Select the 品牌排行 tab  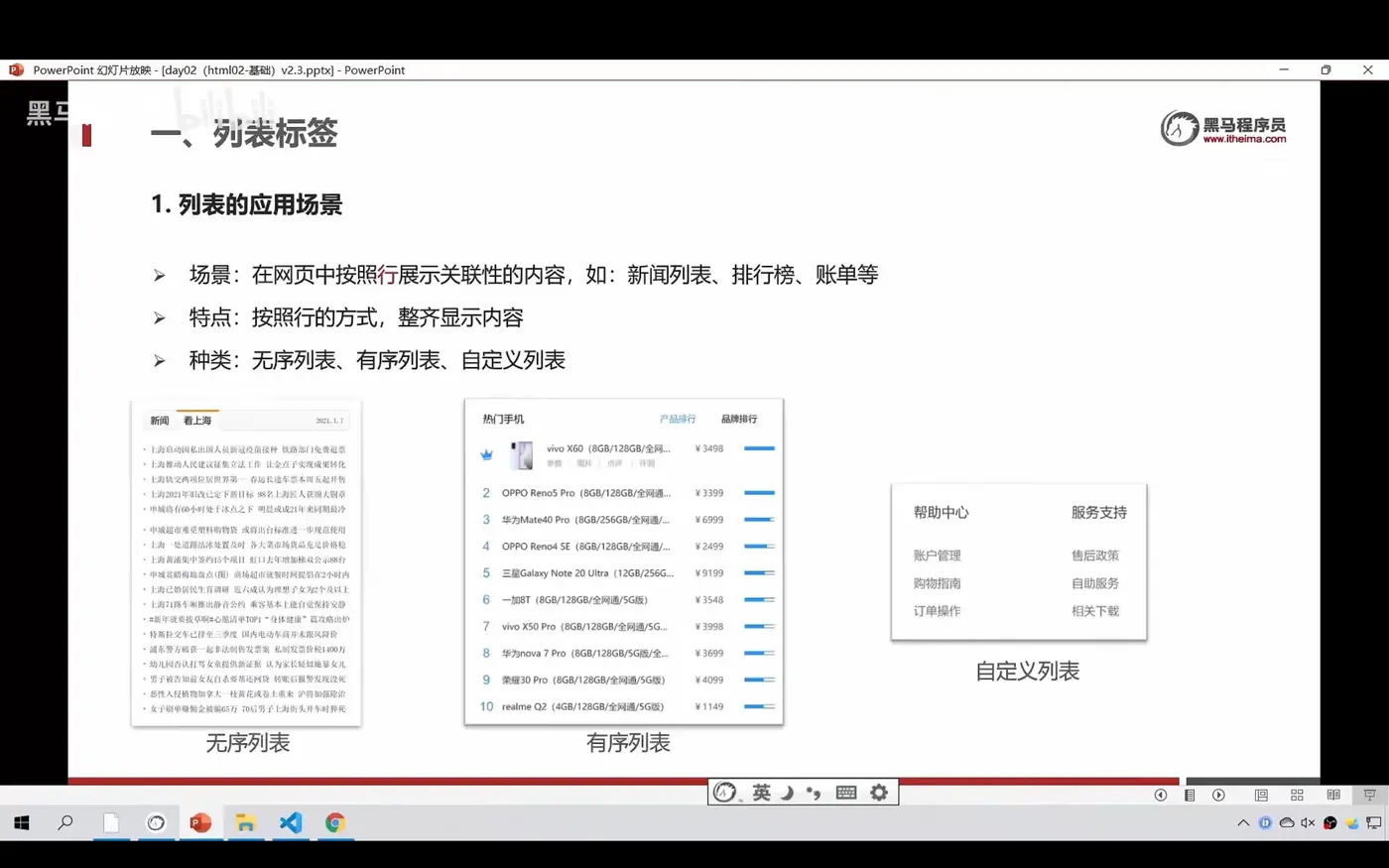(x=739, y=419)
